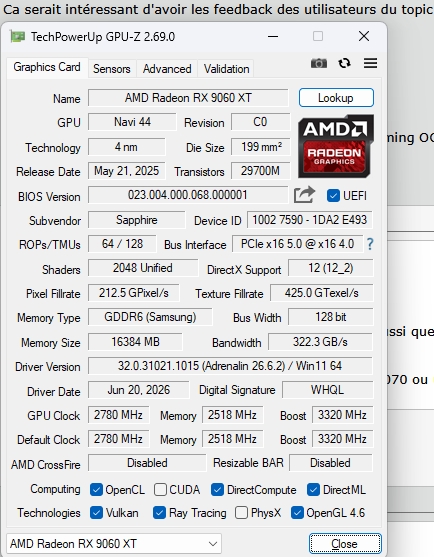Click the GPU Clock row Boost '3320 MHz'
Screen dimensions: 434x557
click(x=342, y=415)
